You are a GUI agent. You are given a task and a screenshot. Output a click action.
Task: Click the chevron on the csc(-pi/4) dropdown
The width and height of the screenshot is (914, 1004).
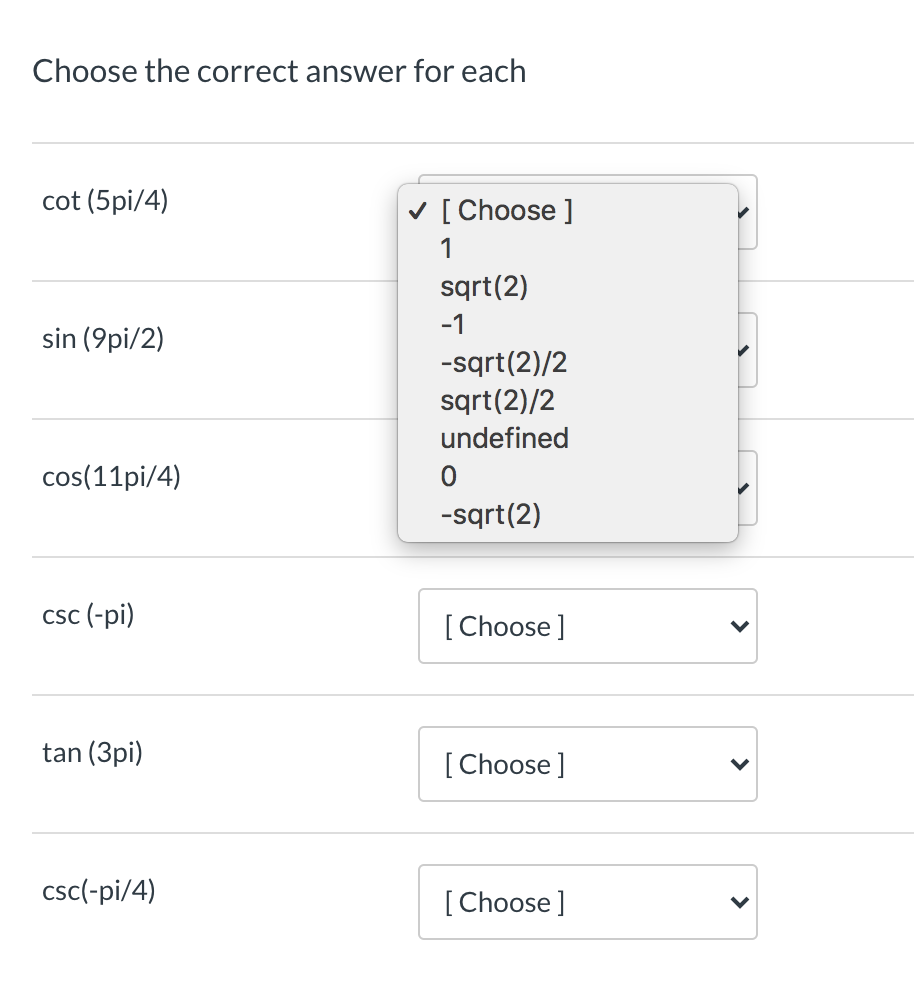click(x=739, y=902)
